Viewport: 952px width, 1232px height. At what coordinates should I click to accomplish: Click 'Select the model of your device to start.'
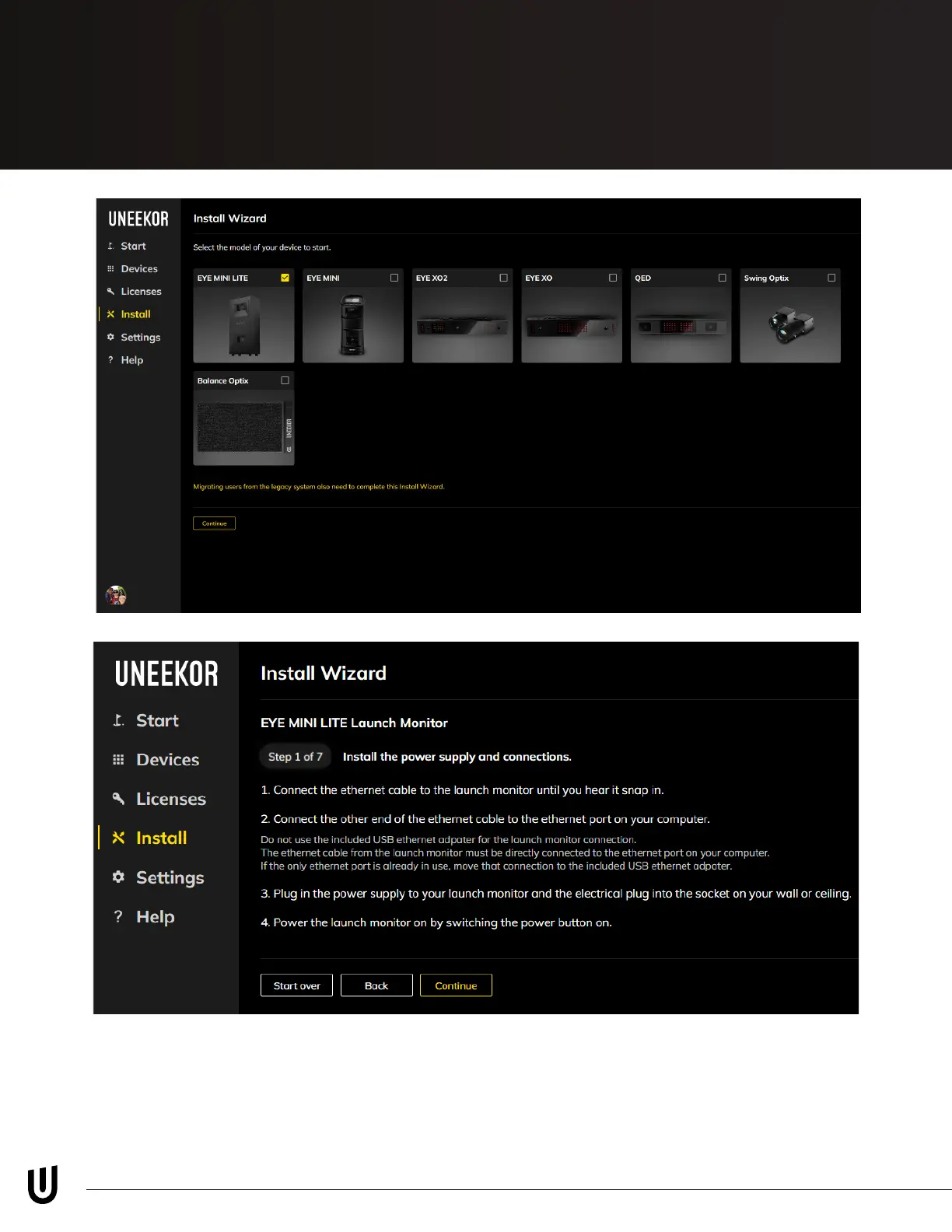(262, 247)
